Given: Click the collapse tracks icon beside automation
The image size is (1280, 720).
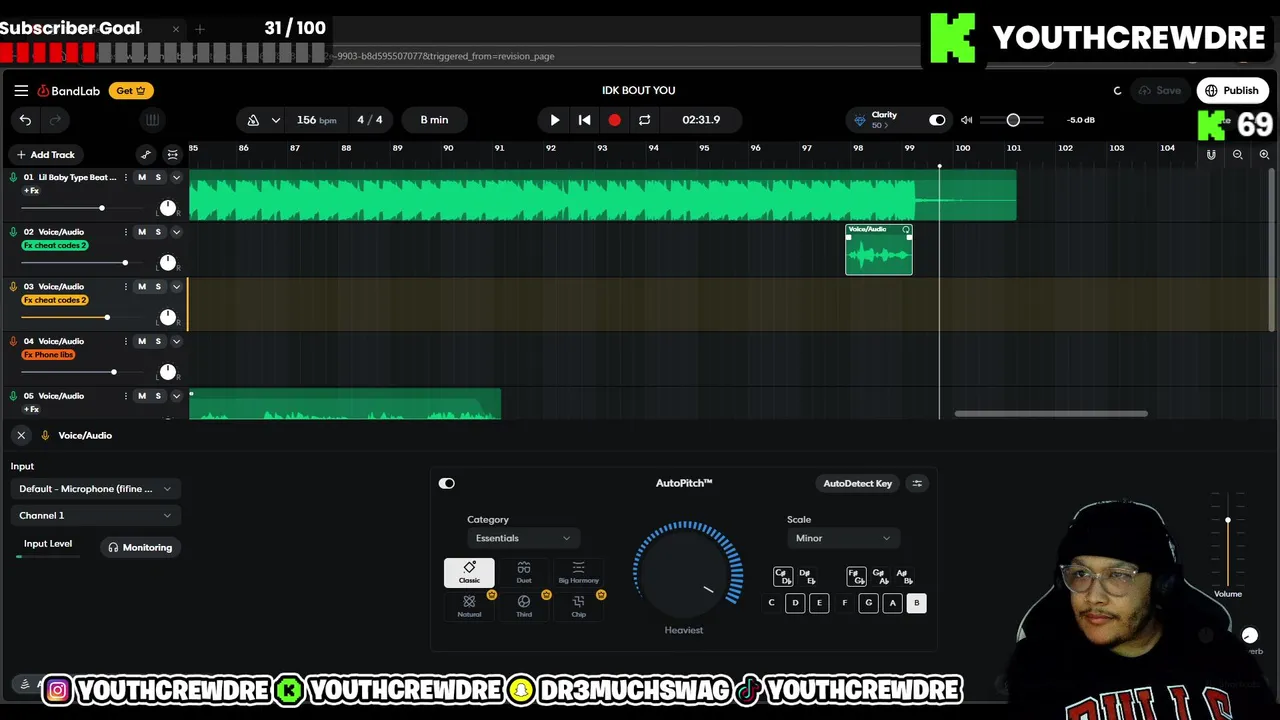Looking at the screenshot, I should pyautogui.click(x=172, y=154).
